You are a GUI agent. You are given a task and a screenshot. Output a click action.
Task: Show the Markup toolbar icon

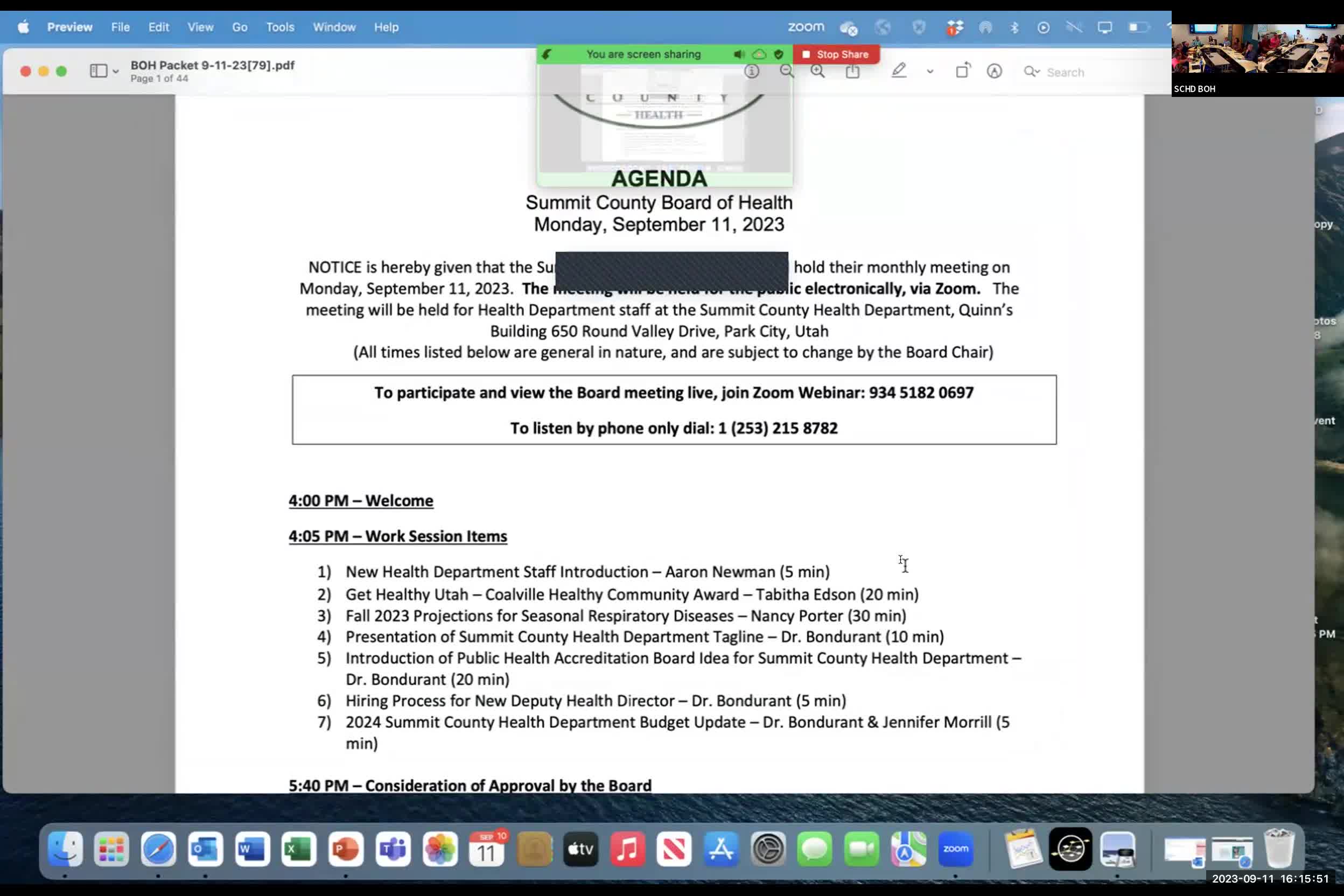coord(995,71)
